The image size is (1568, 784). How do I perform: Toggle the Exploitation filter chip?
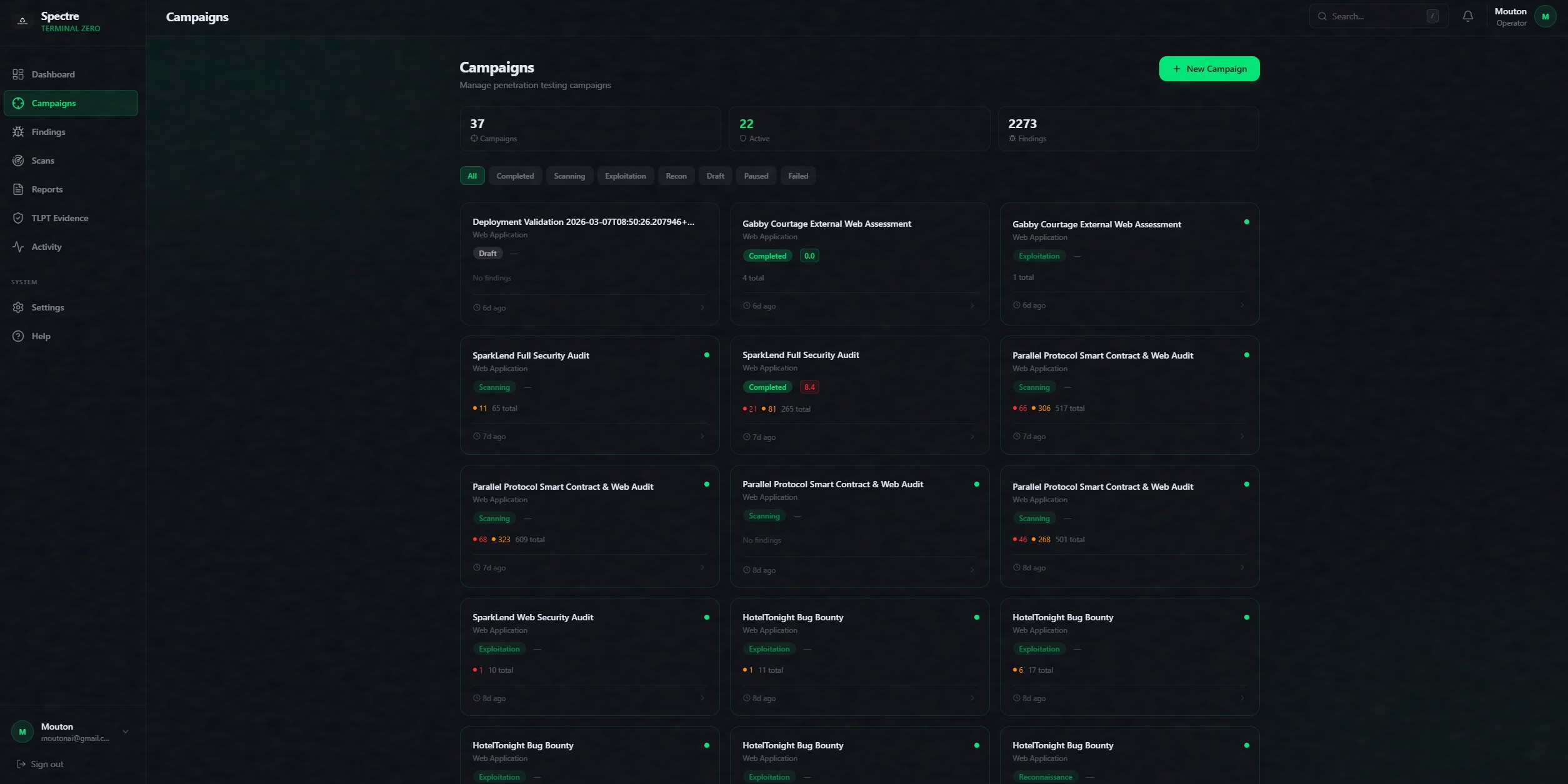[625, 176]
